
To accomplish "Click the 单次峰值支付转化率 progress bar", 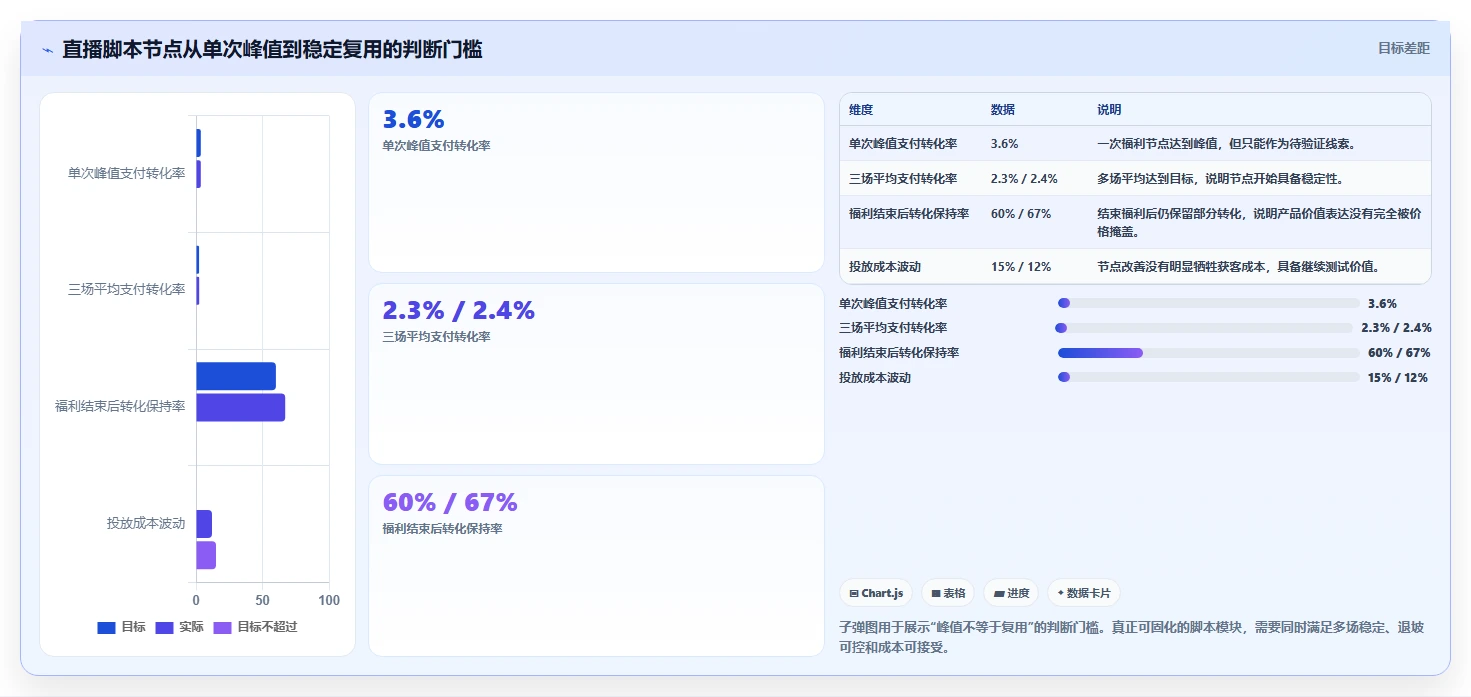I will (x=1209, y=303).
